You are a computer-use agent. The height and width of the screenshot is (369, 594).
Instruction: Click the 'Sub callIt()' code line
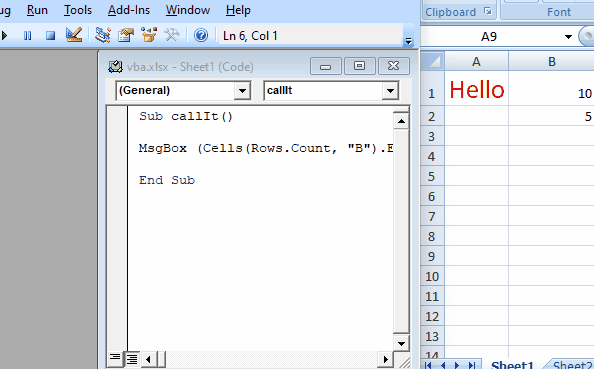pyautogui.click(x=186, y=116)
